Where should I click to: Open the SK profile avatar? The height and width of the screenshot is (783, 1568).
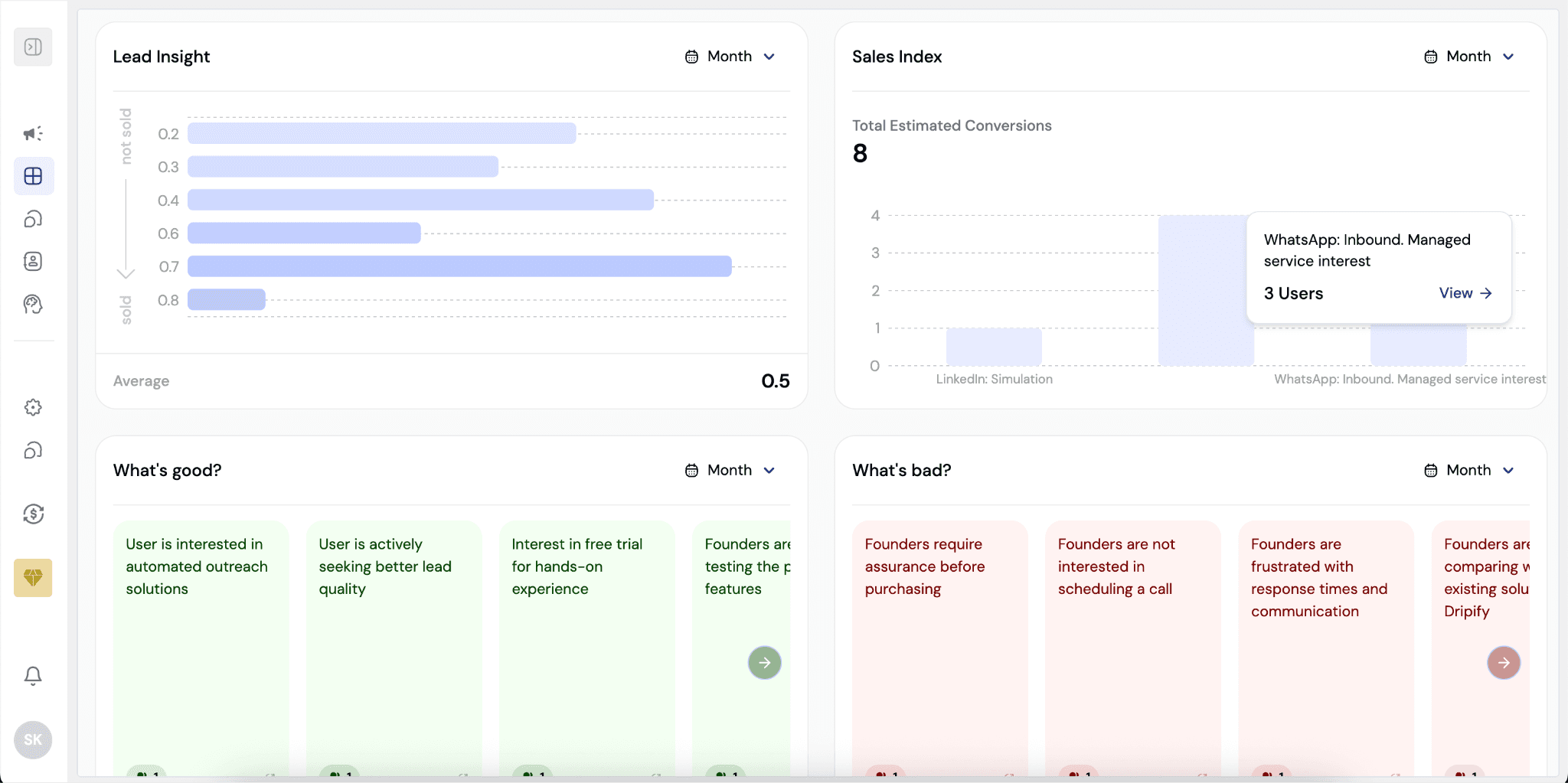33,739
